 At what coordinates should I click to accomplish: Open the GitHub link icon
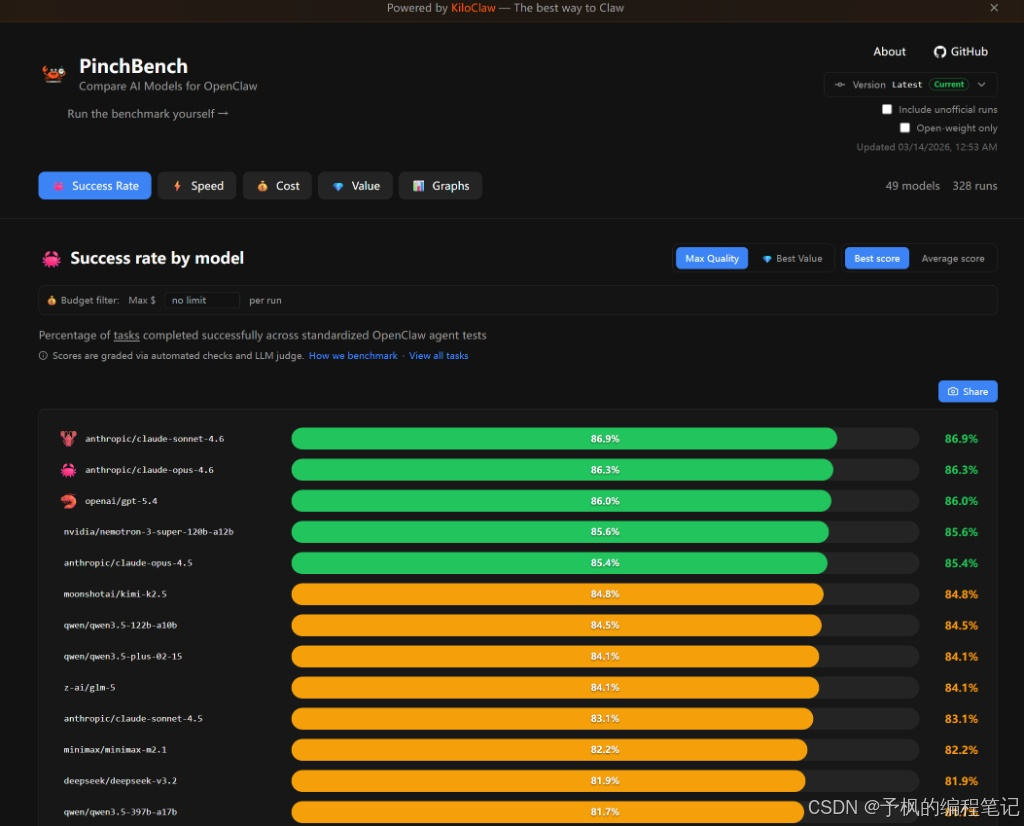[940, 52]
